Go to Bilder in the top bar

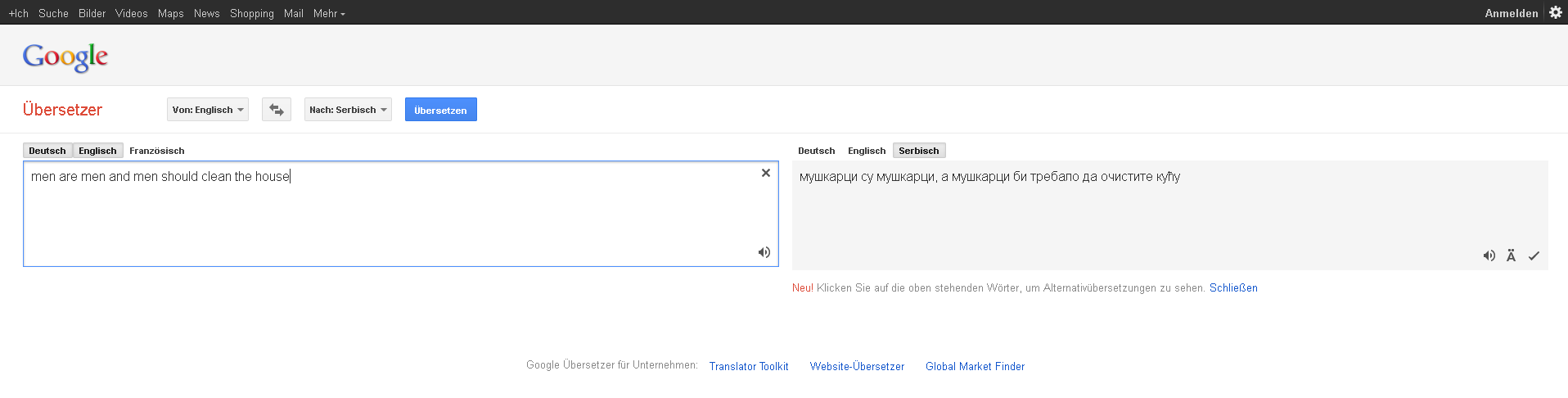point(92,13)
